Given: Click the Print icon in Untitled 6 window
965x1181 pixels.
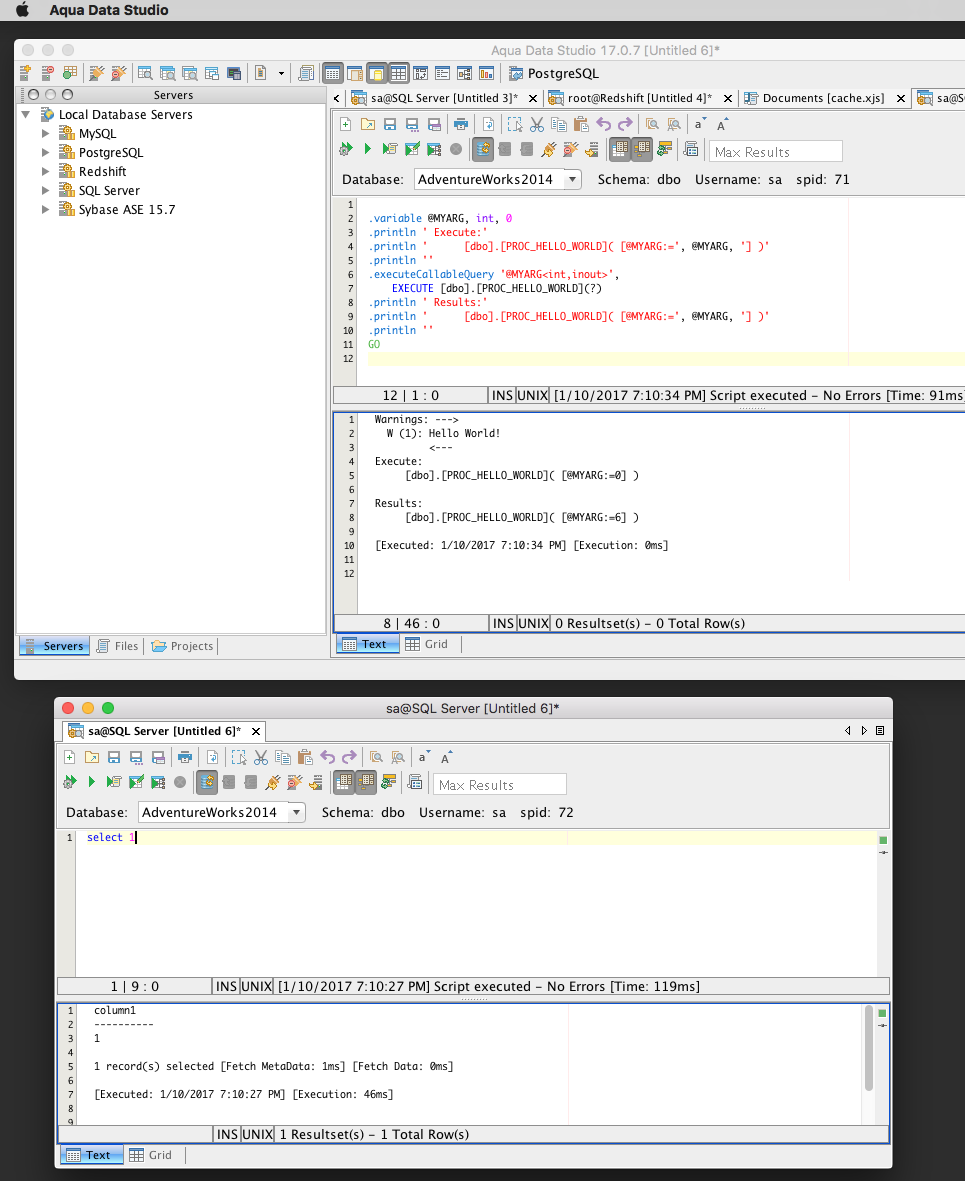Looking at the screenshot, I should pos(185,757).
